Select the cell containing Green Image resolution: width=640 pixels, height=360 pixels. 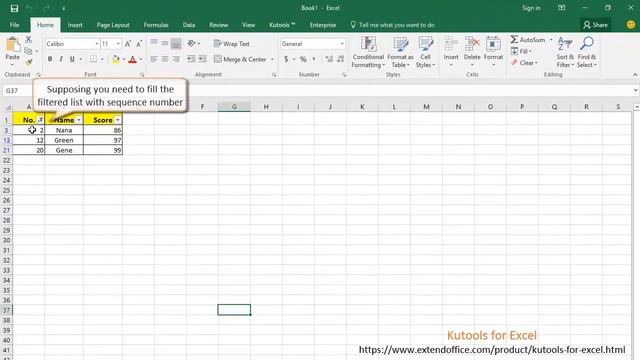coord(64,140)
